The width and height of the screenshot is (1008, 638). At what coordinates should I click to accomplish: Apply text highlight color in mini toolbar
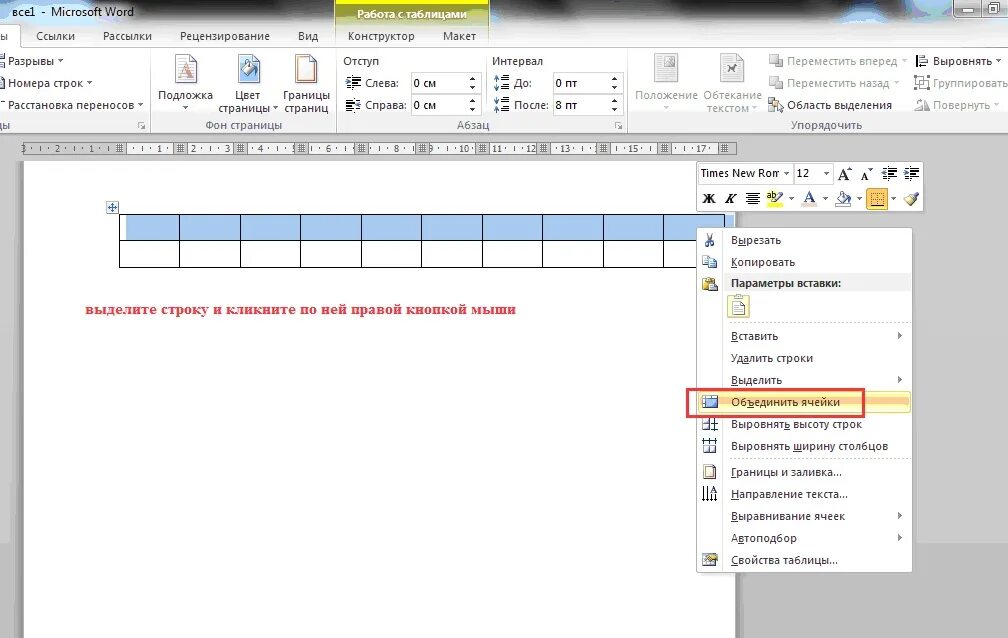pos(775,198)
